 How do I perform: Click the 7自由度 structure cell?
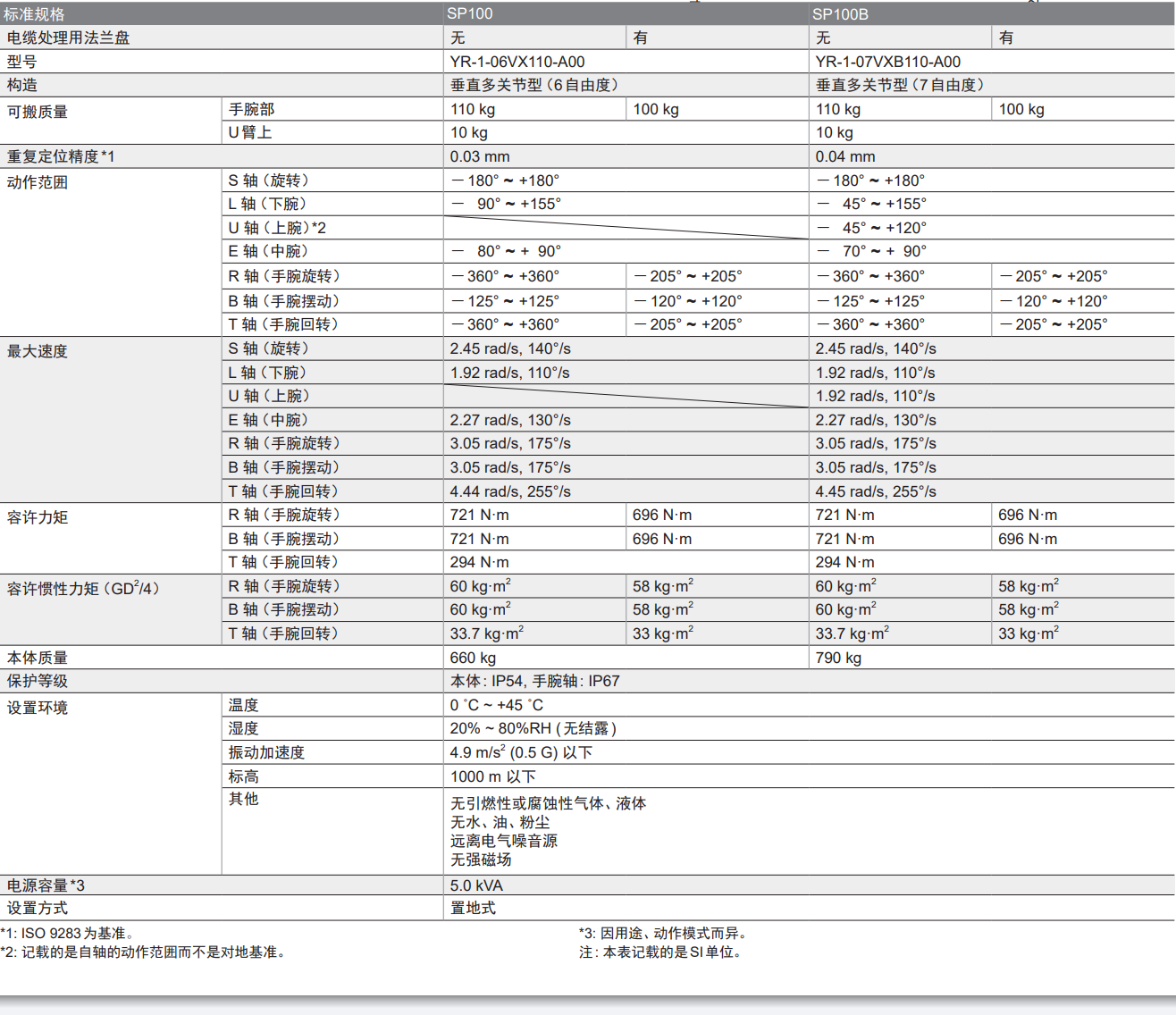900,85
